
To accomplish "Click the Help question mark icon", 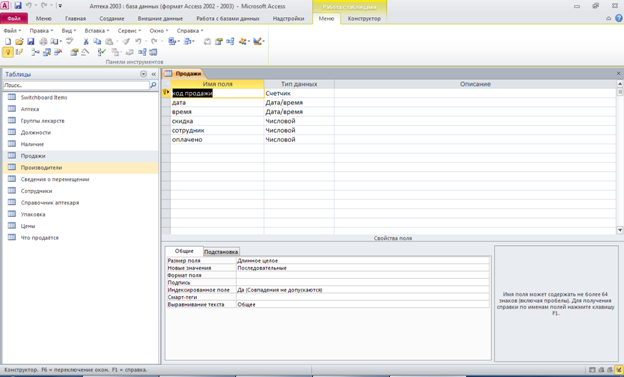I will 619,18.
